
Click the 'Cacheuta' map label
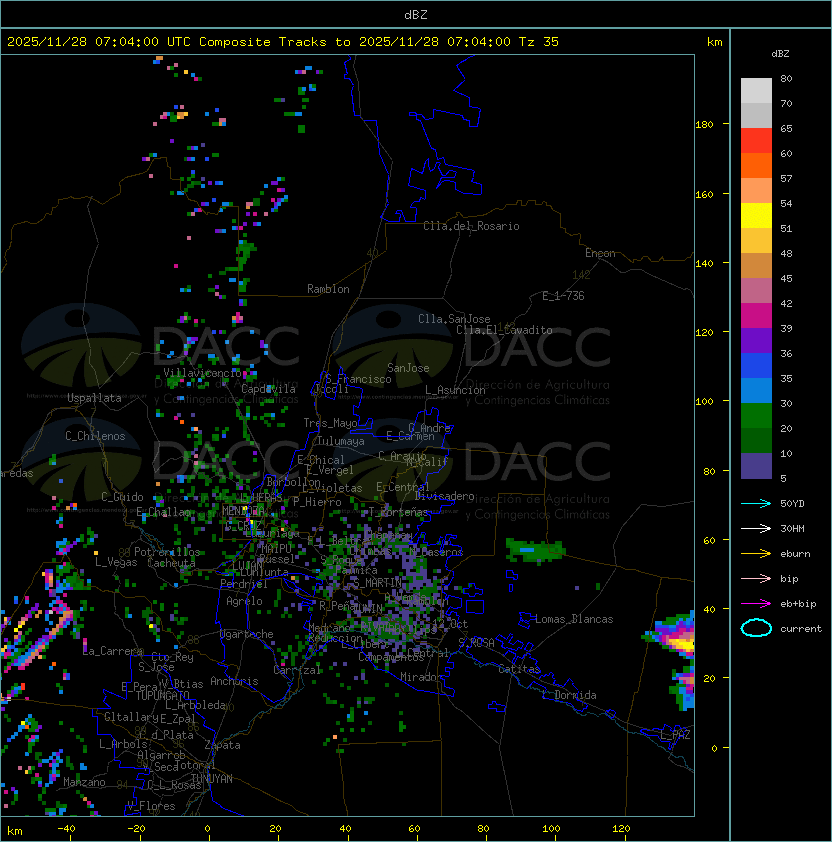(171, 563)
